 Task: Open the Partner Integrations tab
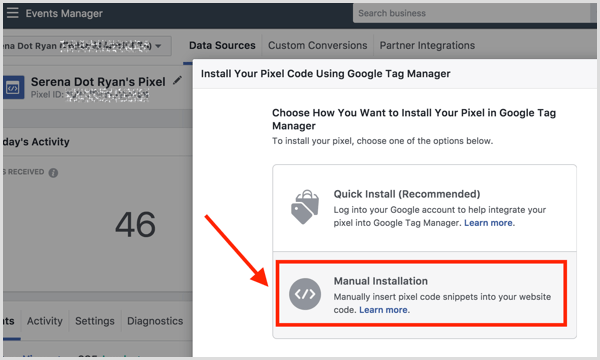pos(427,45)
